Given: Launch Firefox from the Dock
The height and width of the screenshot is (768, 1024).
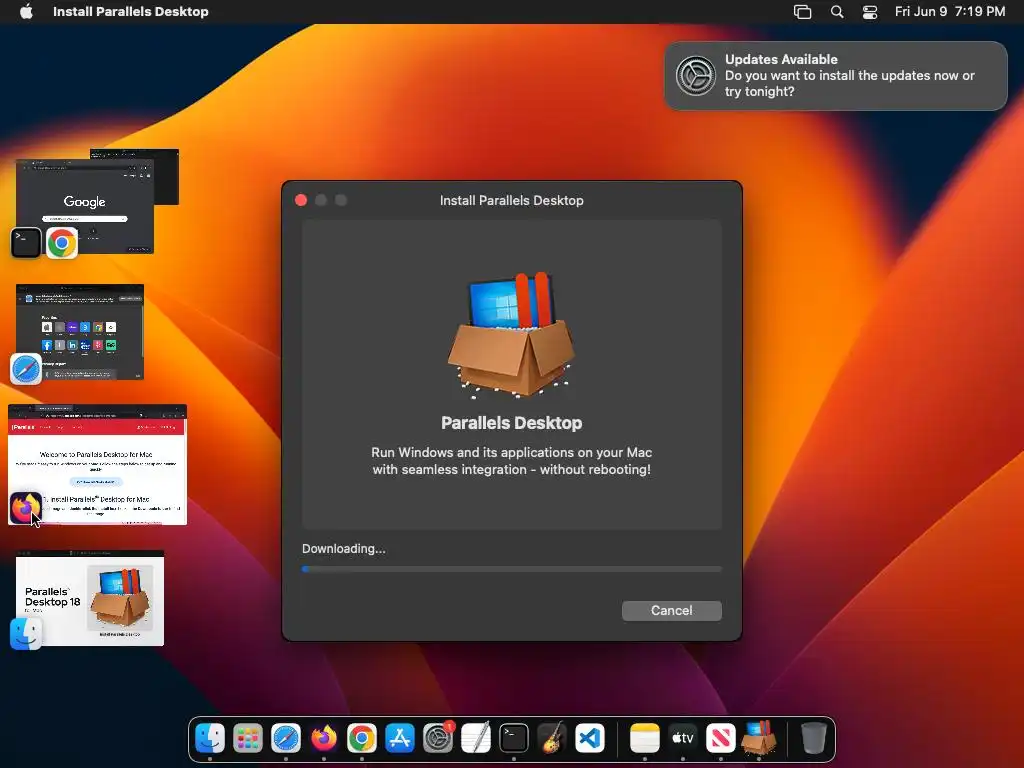Looking at the screenshot, I should click(324, 739).
